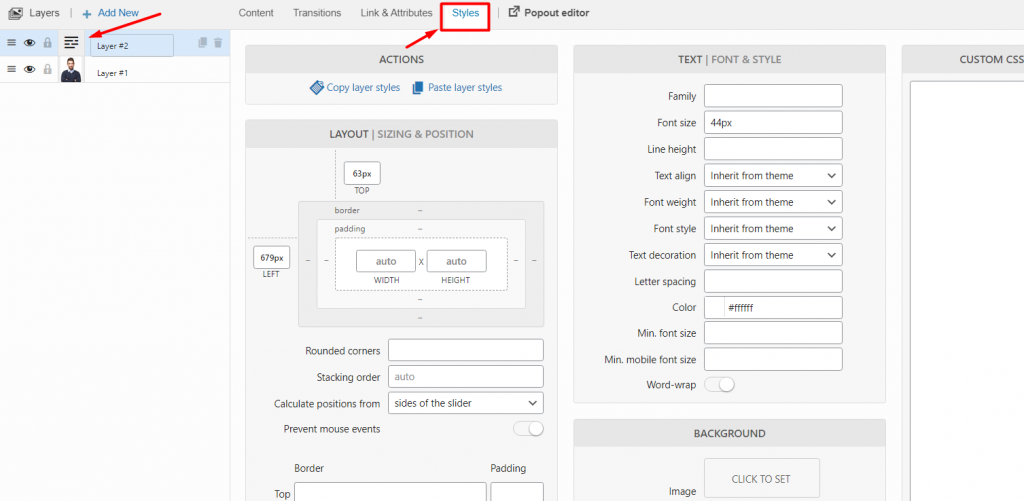Click the WIDTH auto field
Image resolution: width=1024 pixels, height=501 pixels.
click(386, 261)
